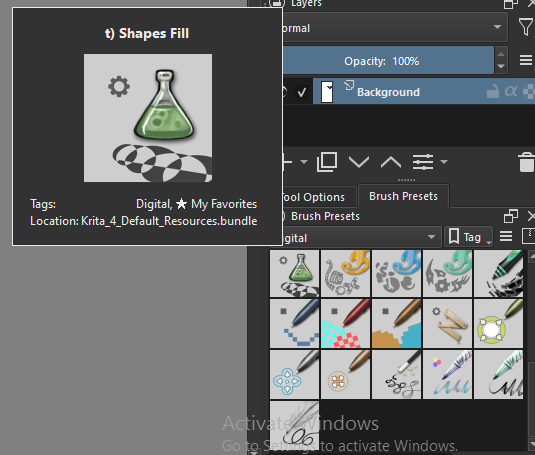Delete layer using the trash icon
This screenshot has width=535, height=455.
coord(526,162)
